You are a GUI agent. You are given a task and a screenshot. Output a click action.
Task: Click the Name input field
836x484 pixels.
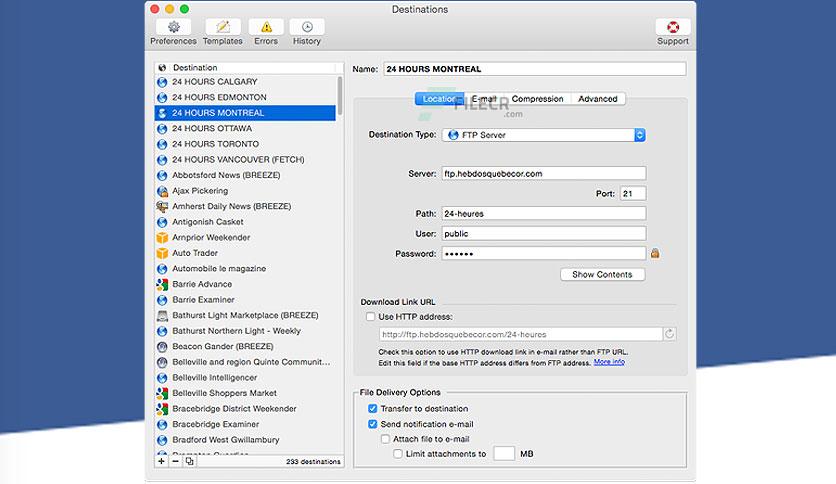(535, 69)
